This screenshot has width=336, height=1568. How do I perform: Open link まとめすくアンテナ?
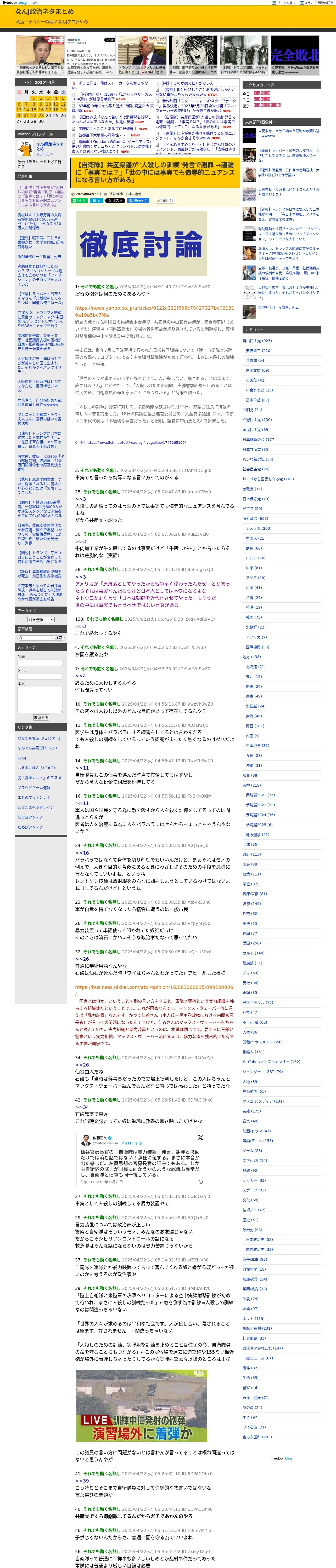click(x=33, y=797)
